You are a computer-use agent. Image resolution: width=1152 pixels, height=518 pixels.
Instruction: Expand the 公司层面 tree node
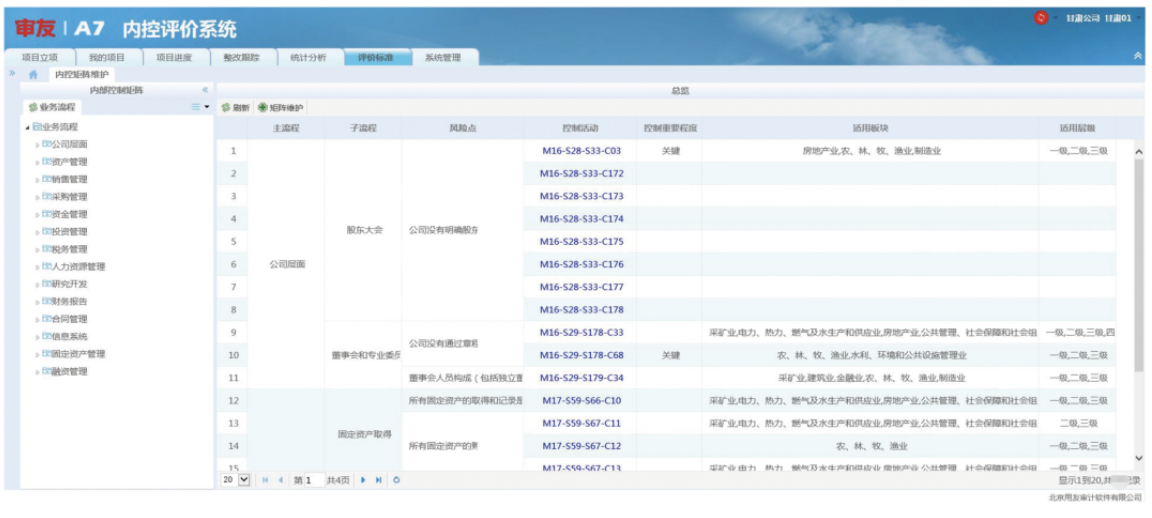pyautogui.click(x=38, y=145)
